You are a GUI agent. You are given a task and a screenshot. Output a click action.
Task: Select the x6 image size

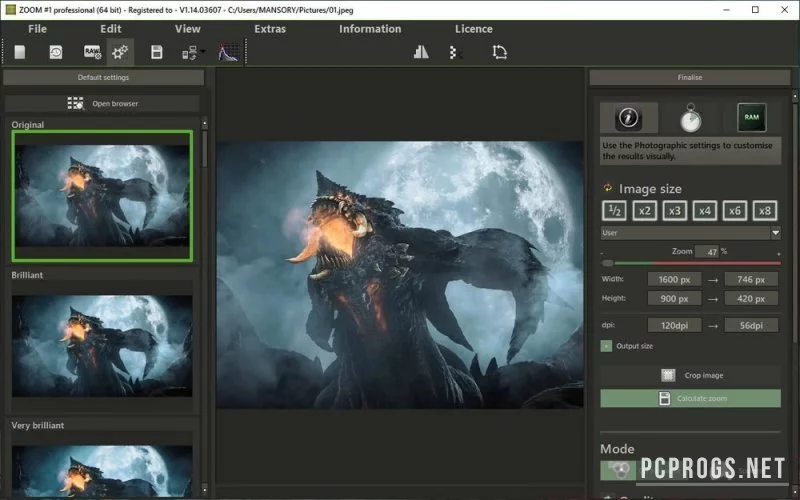735,211
